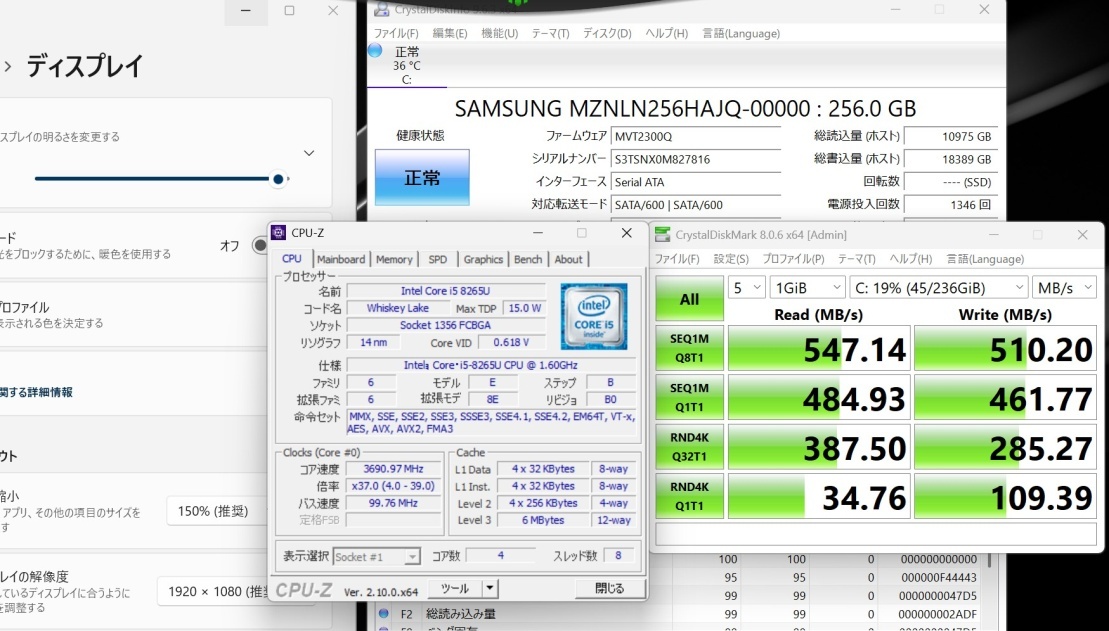This screenshot has width=1109, height=631.
Task: Toggle the night light switch in Display settings
Action: click(x=260, y=245)
